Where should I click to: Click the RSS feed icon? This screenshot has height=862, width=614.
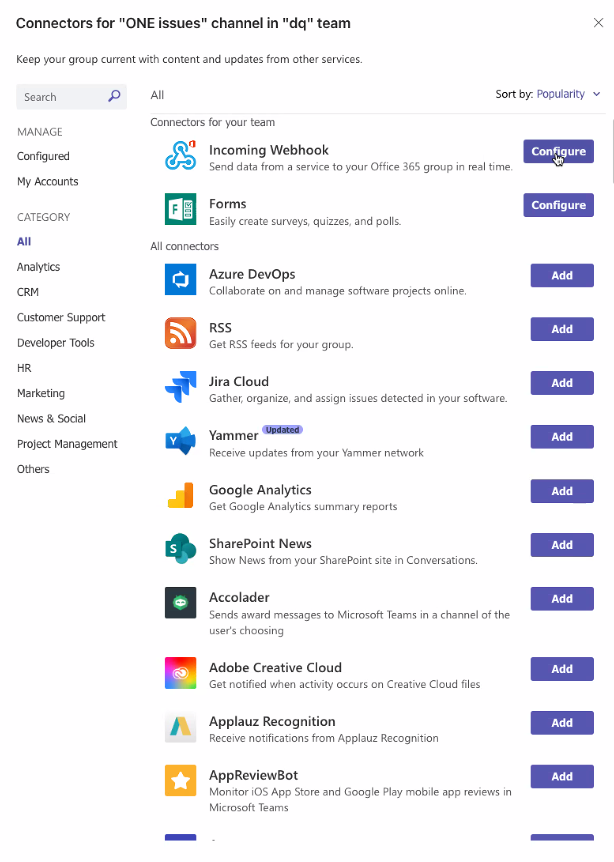pos(180,333)
